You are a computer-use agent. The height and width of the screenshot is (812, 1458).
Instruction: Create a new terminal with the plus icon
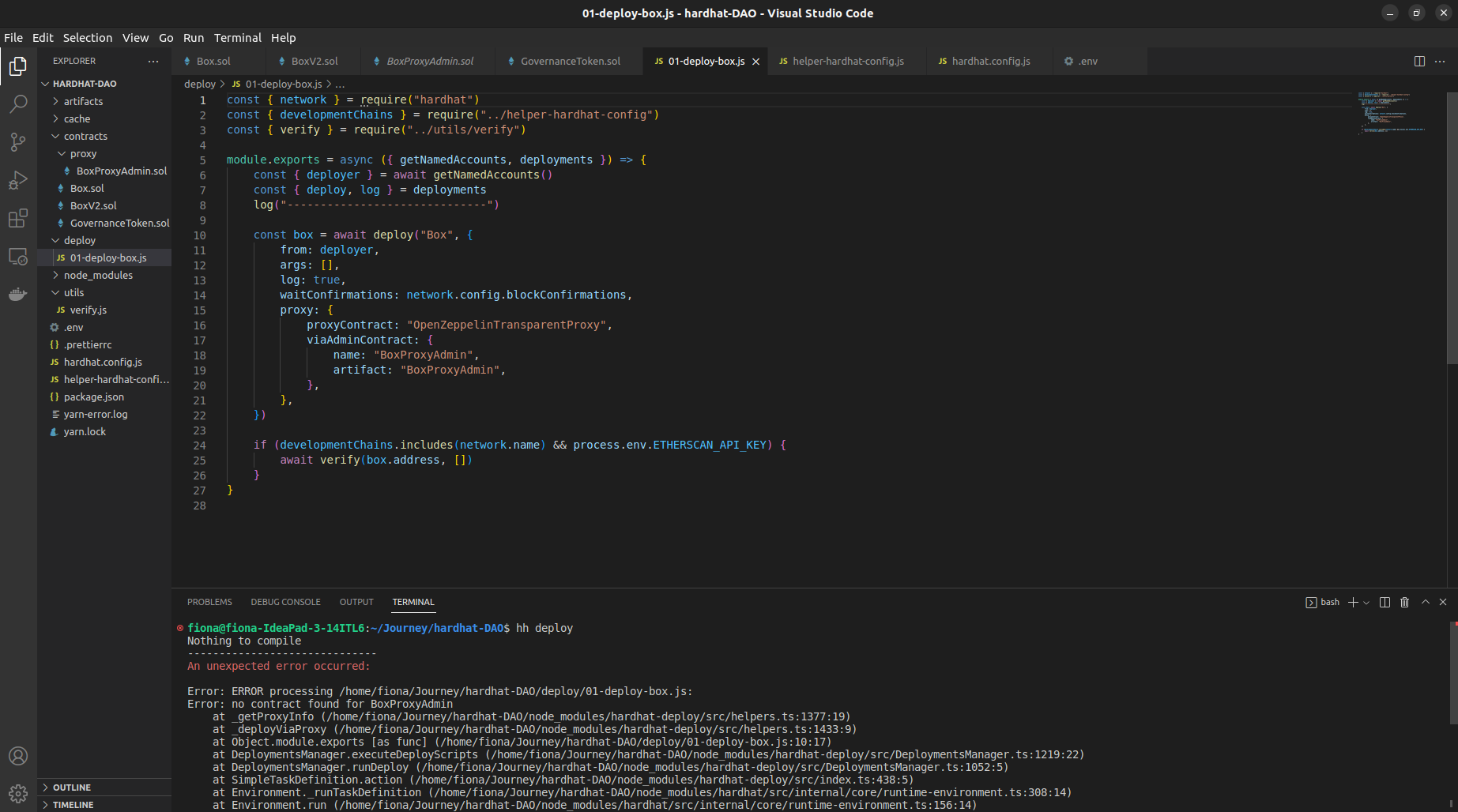(x=1353, y=602)
